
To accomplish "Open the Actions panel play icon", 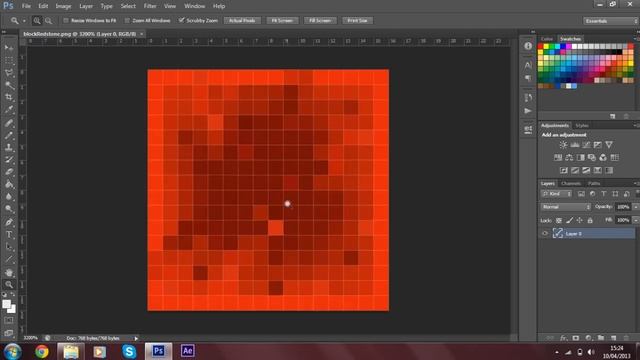I will (x=528, y=111).
